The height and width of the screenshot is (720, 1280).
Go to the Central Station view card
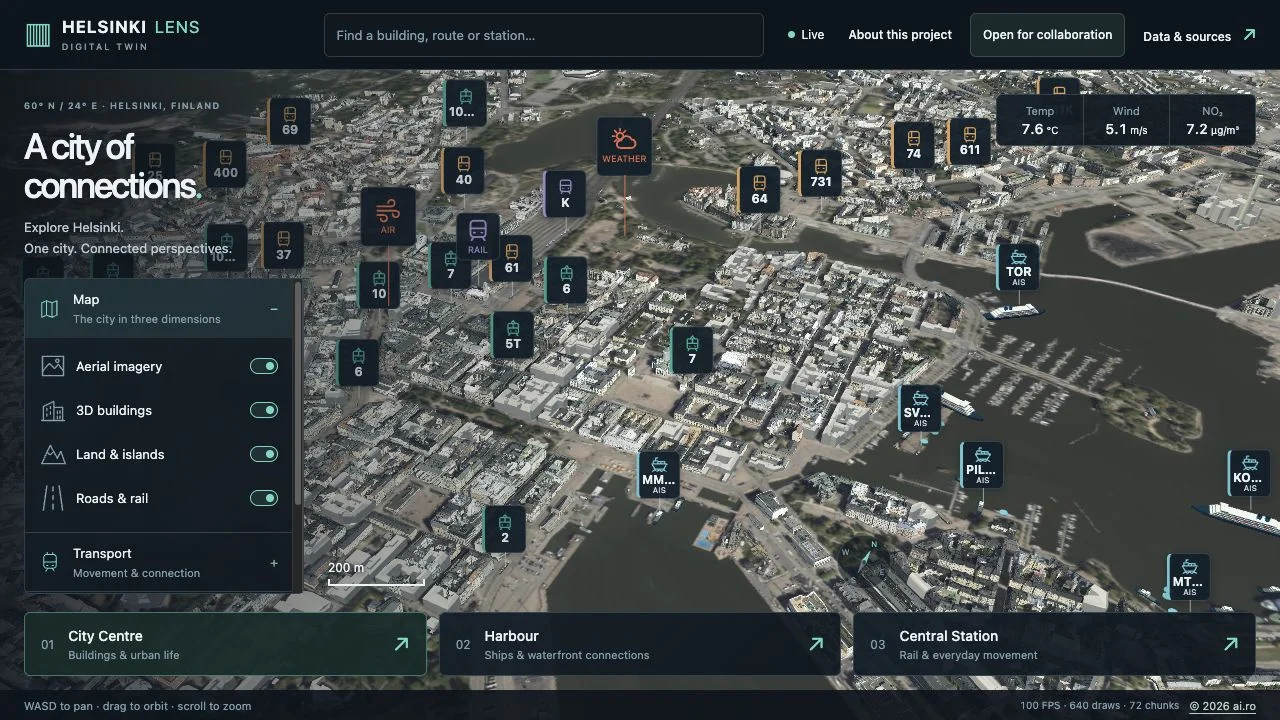[x=1054, y=645]
